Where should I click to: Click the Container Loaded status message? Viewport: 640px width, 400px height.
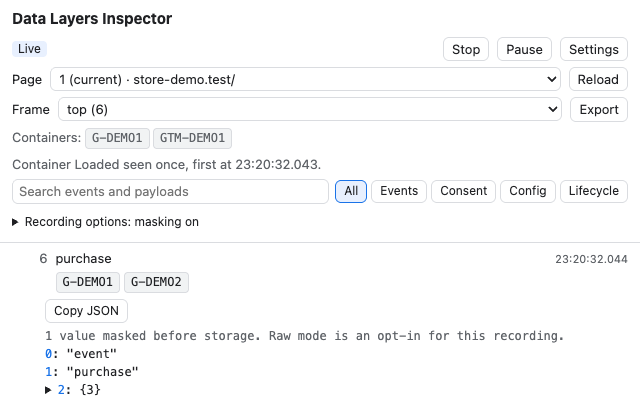pos(167,164)
